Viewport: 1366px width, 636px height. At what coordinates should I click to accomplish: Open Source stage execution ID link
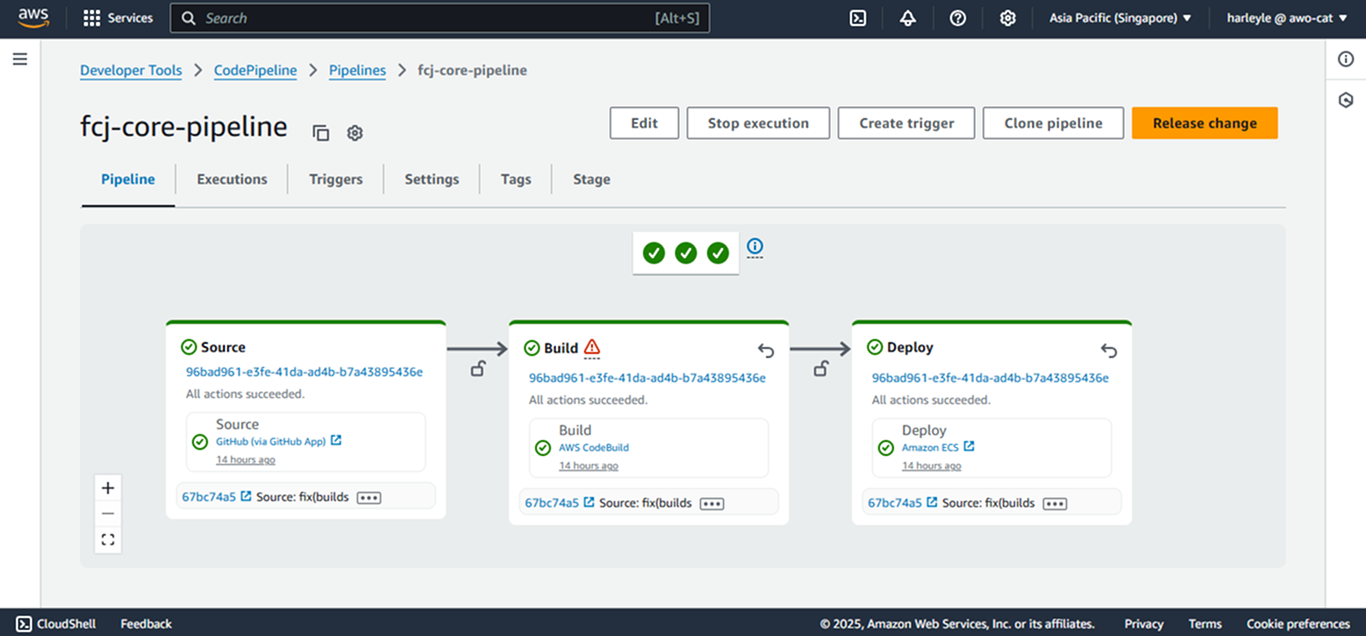pyautogui.click(x=304, y=372)
